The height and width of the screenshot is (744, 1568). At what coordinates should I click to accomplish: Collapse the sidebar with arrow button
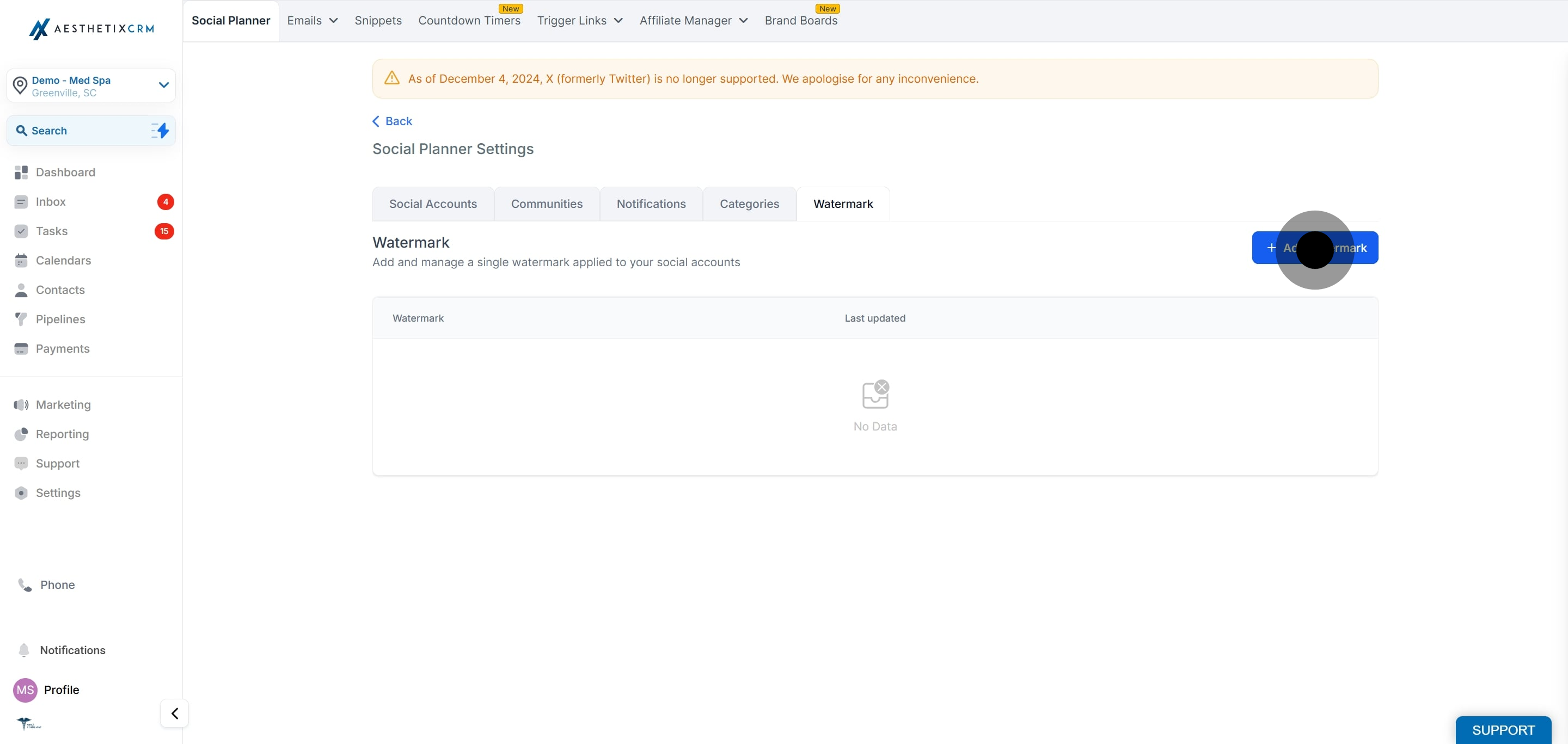click(x=174, y=714)
